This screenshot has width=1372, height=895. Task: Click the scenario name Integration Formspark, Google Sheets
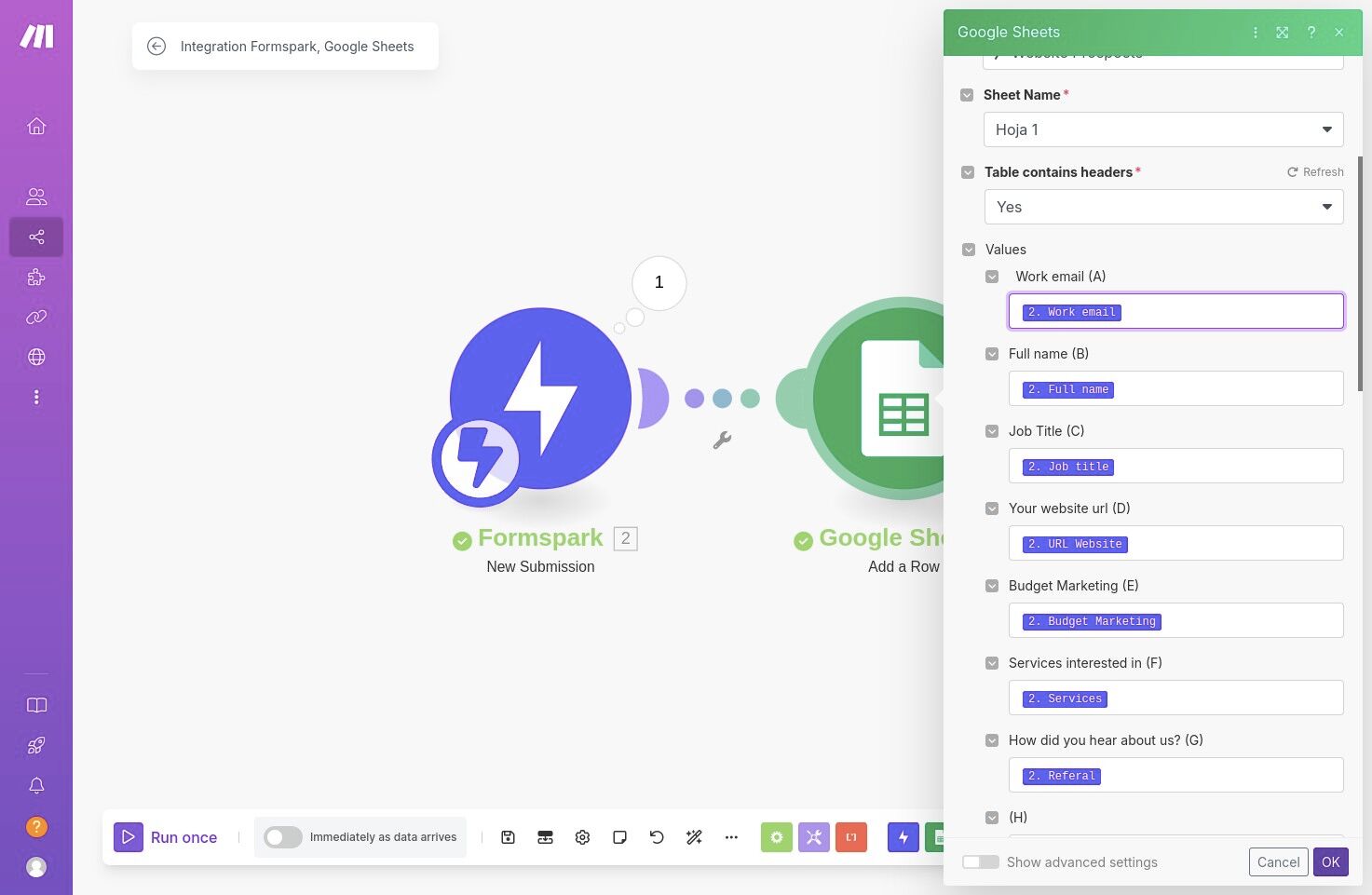[297, 47]
